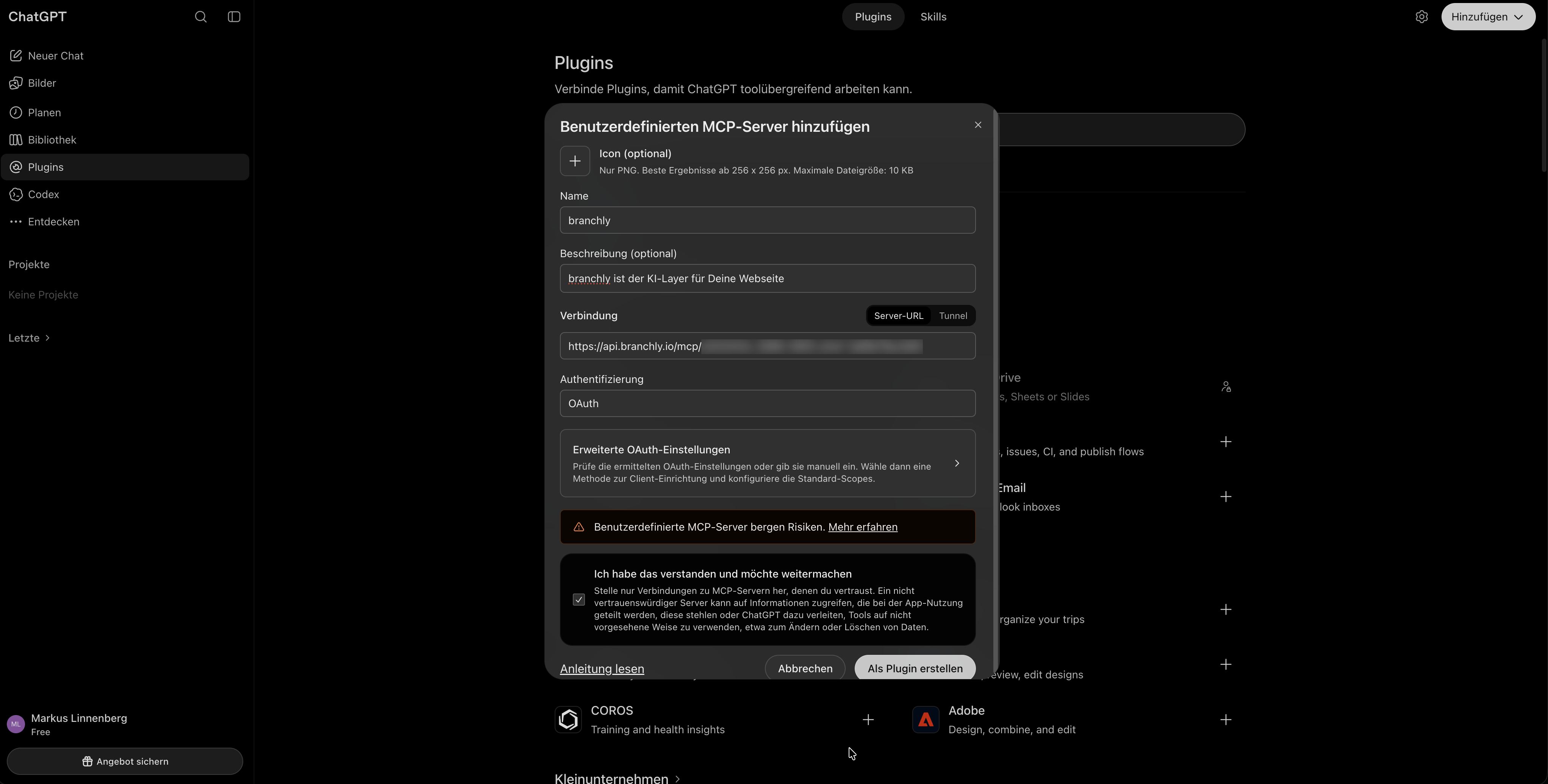
Task: Click the Bilder icon
Action: click(16, 83)
